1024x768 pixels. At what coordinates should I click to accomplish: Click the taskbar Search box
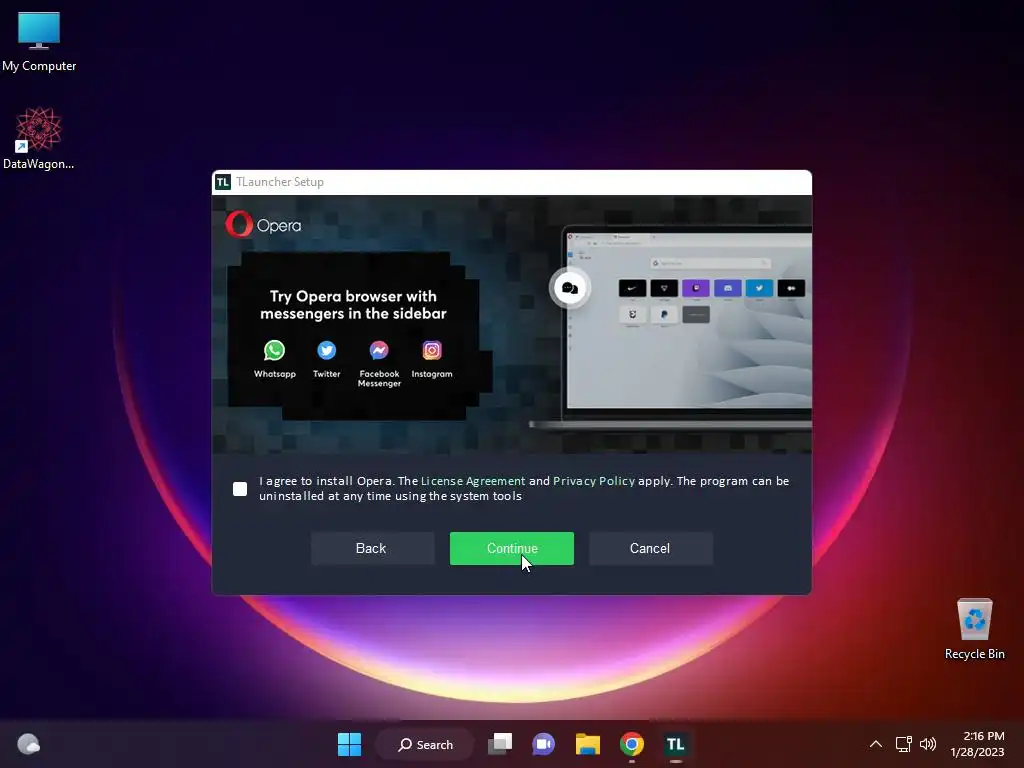coord(425,744)
